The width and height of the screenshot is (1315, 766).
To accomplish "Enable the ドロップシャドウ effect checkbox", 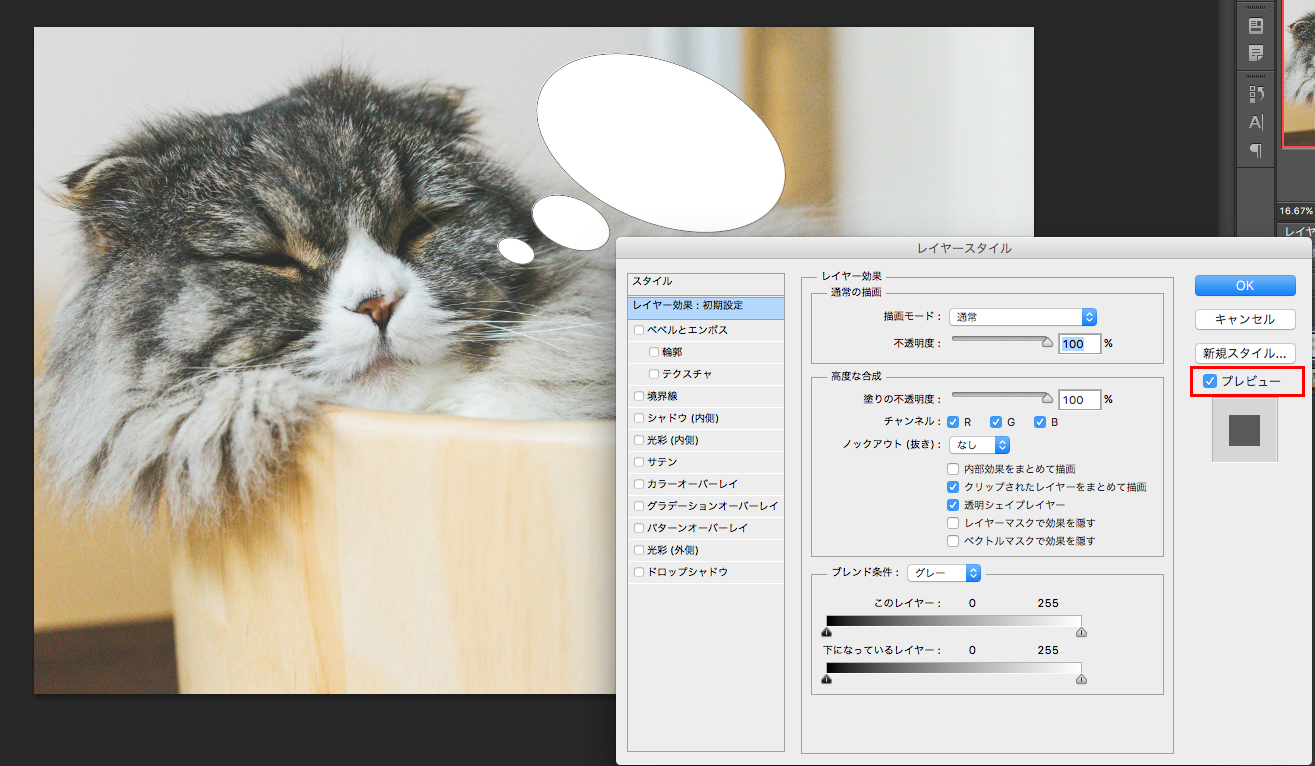I will tap(639, 572).
